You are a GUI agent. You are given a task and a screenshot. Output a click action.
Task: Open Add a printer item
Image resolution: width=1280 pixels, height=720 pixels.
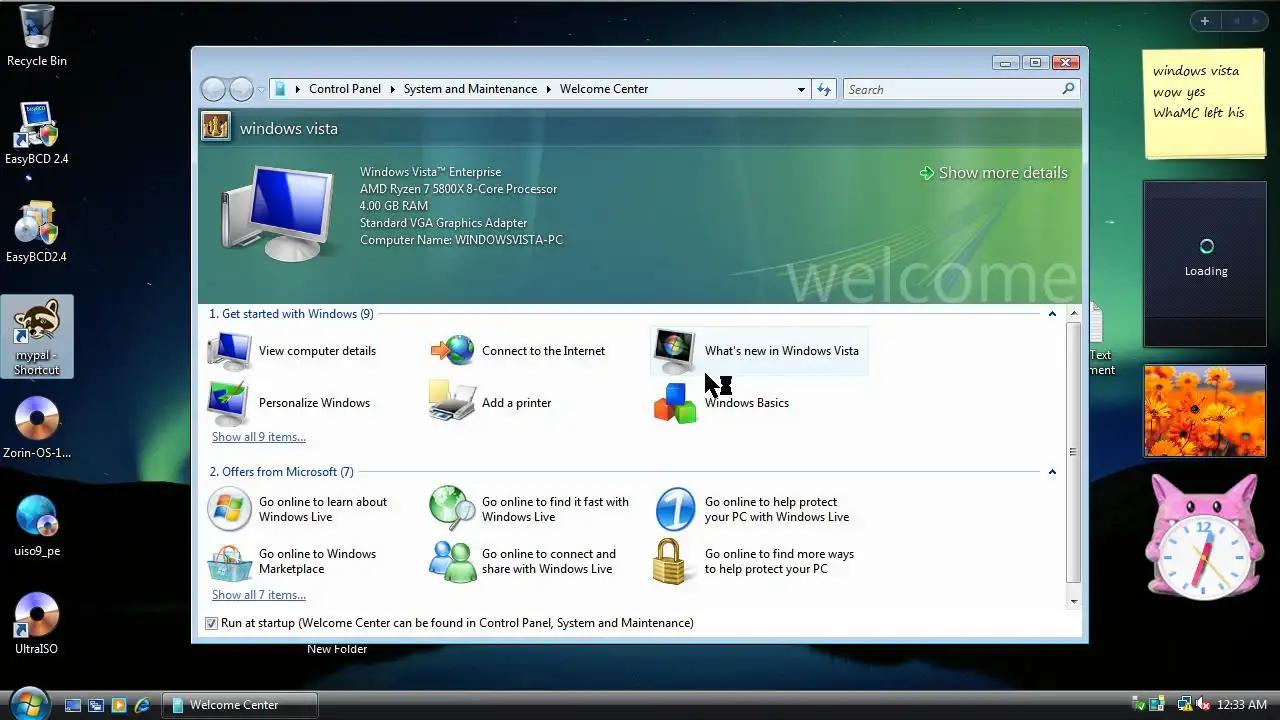[x=490, y=403]
